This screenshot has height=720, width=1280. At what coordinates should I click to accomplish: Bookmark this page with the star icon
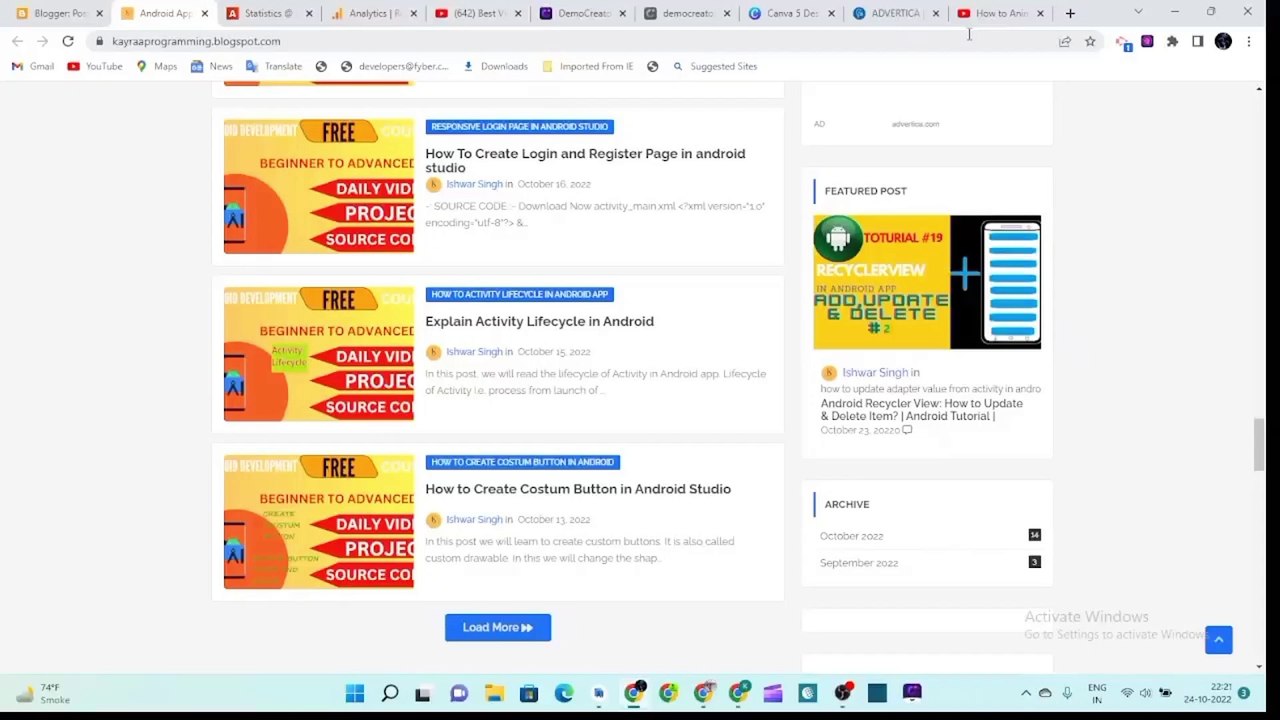click(x=1090, y=41)
